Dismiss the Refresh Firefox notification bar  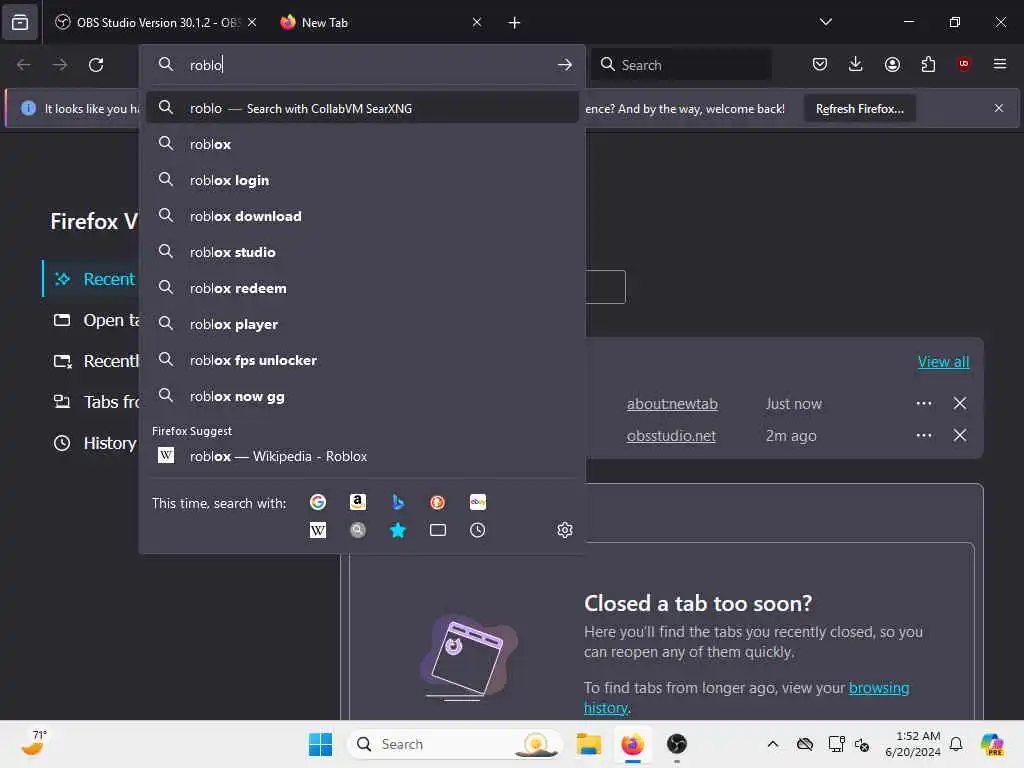point(999,108)
